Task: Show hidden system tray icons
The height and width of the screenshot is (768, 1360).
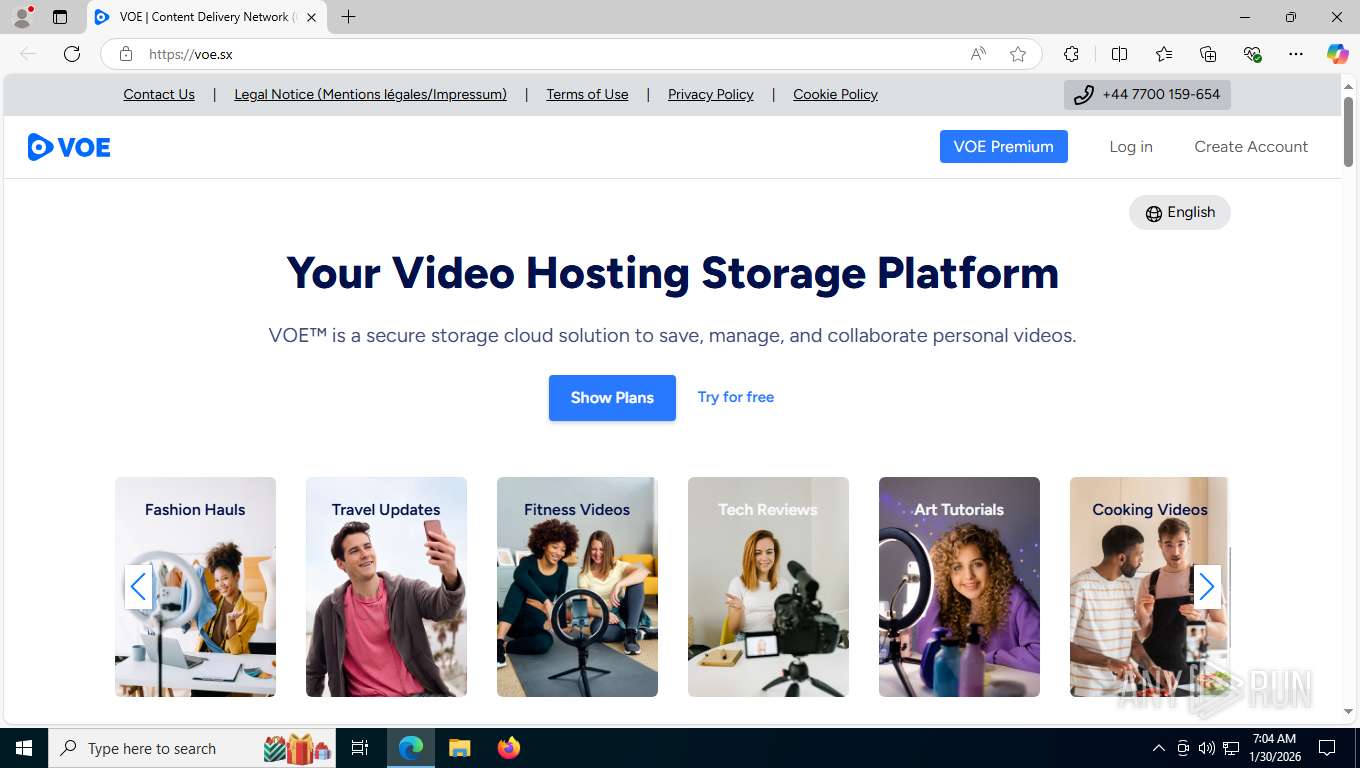Action: click(x=1159, y=748)
